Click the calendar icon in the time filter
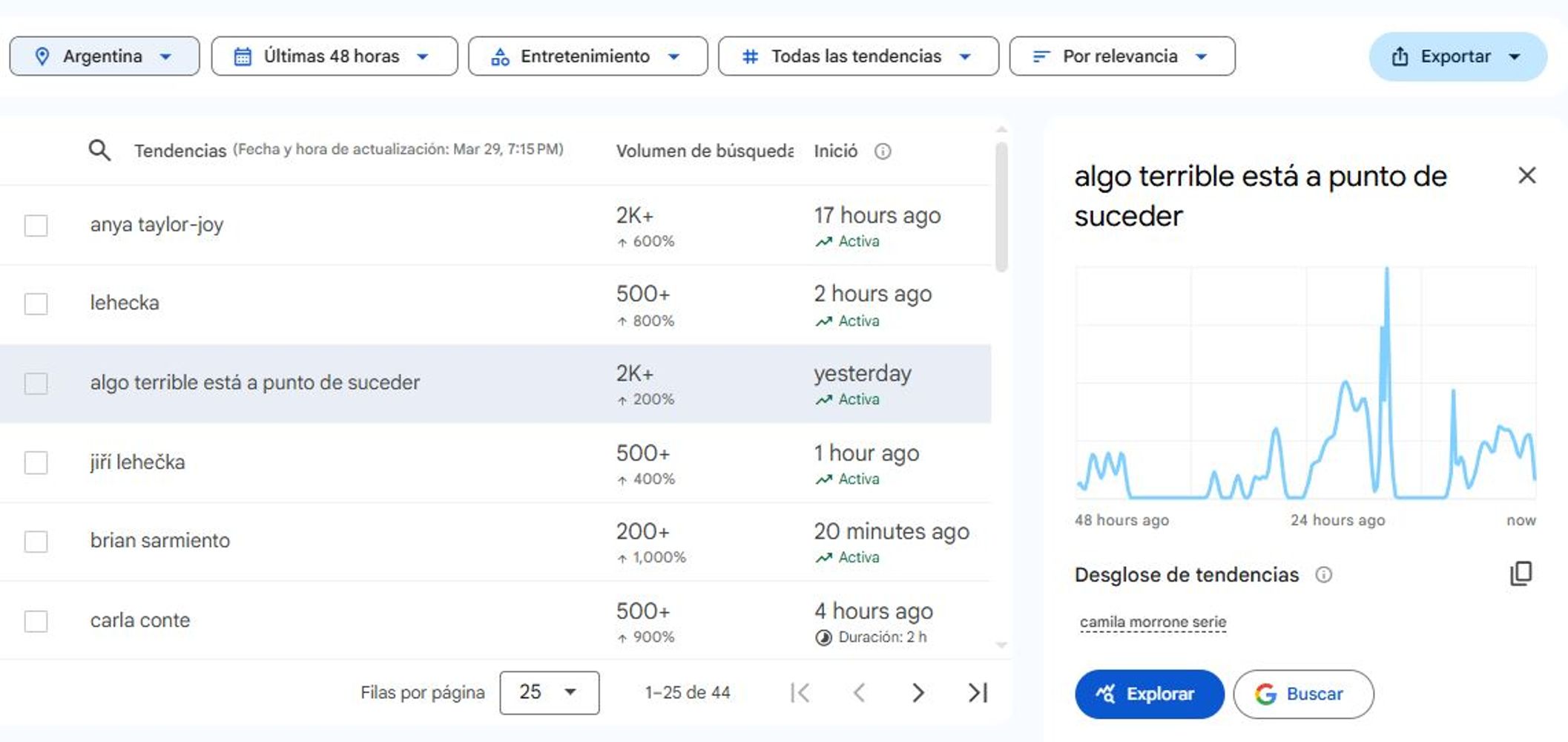Image resolution: width=1568 pixels, height=742 pixels. [x=243, y=56]
